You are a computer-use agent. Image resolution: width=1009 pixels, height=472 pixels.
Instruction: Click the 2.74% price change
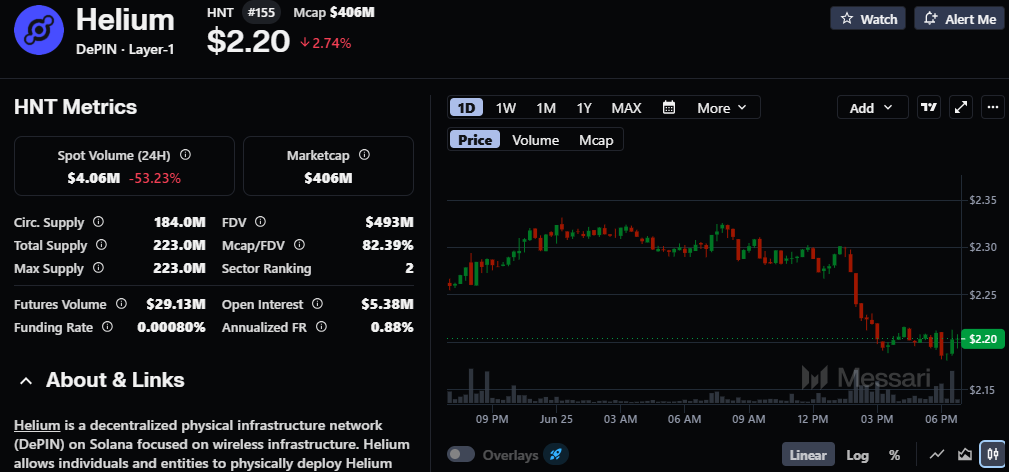click(326, 43)
